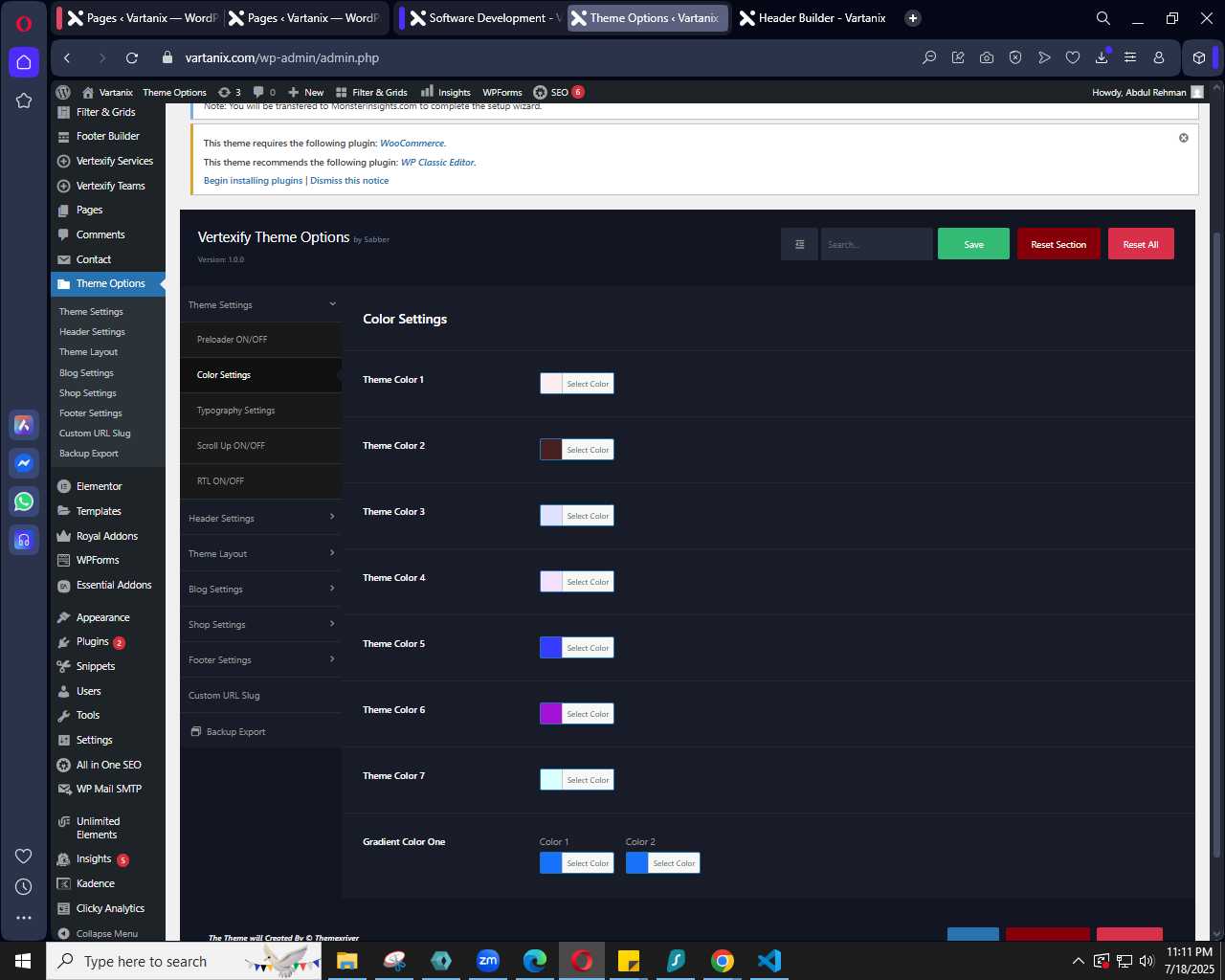Click the green Save button

[973, 244]
